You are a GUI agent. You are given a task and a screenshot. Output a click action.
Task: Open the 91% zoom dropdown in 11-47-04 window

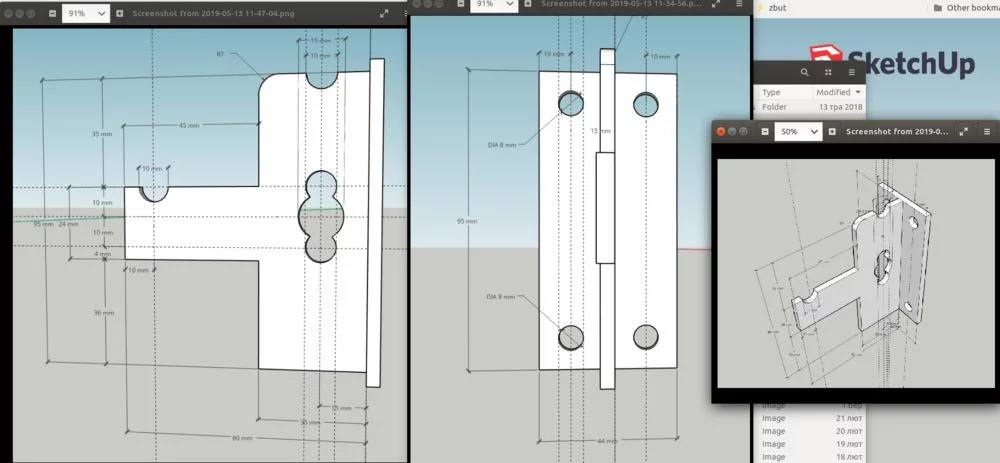[x=85, y=13]
